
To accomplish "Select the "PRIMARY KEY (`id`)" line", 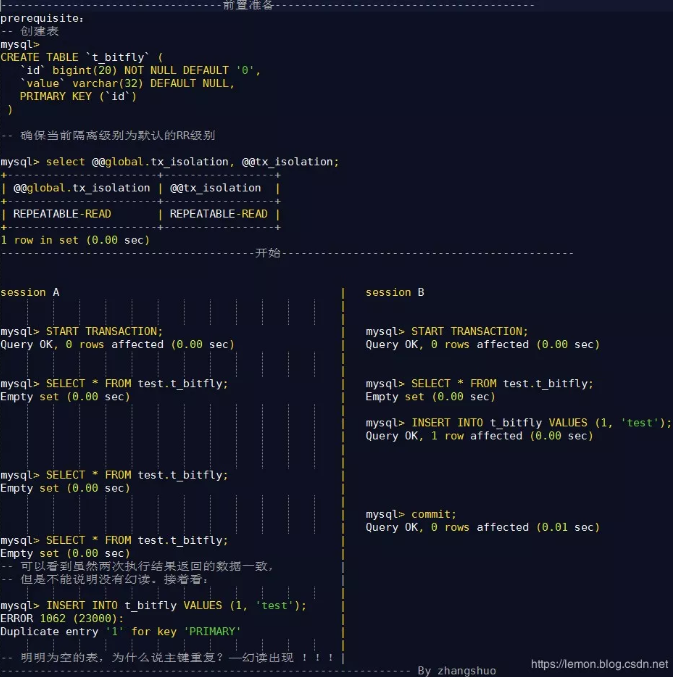I will pos(78,96).
